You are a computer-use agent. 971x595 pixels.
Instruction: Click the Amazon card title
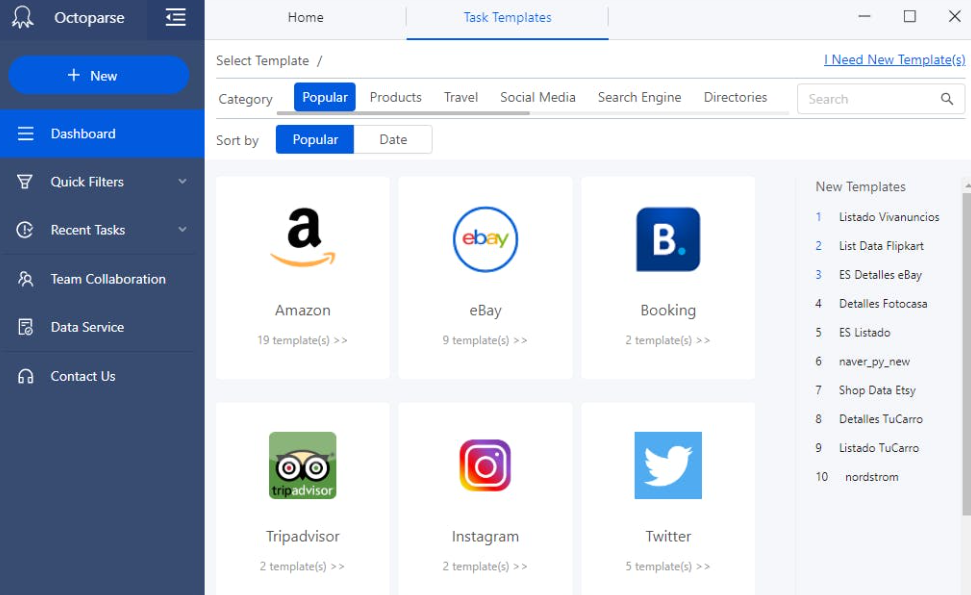pyautogui.click(x=303, y=310)
